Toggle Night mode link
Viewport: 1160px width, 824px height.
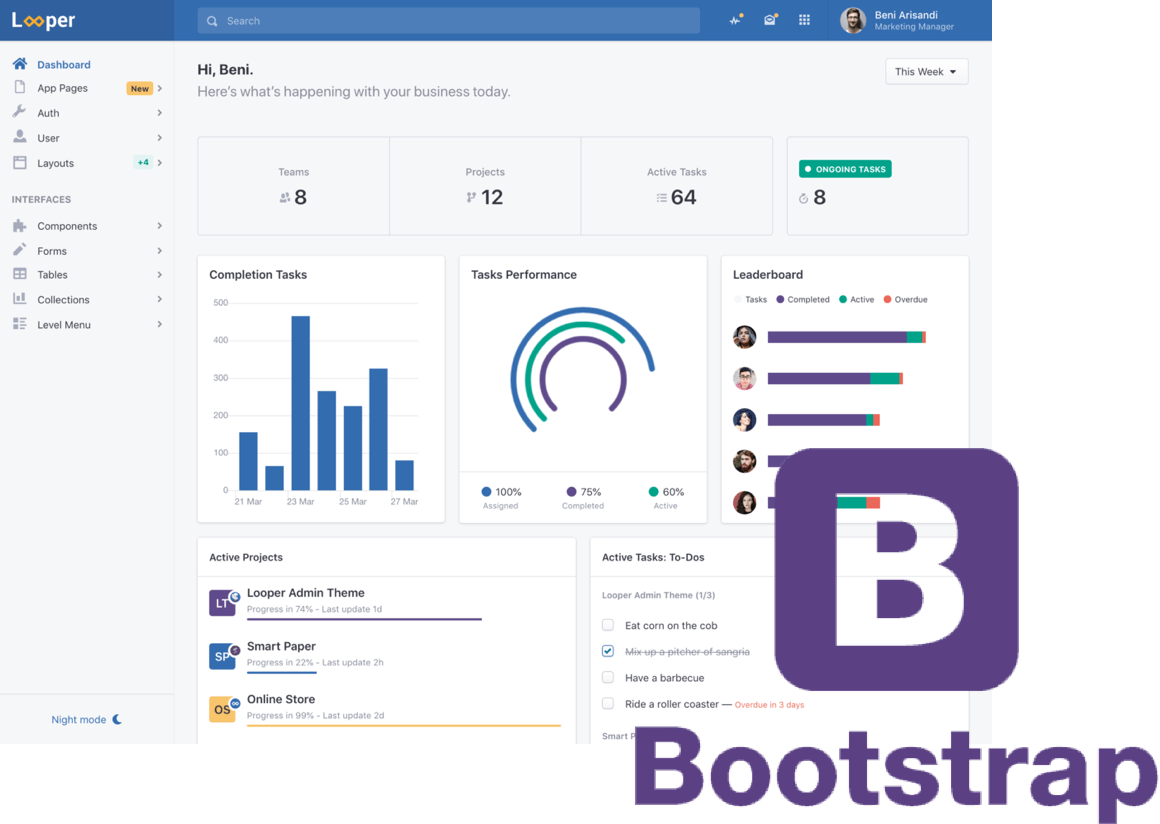[x=86, y=720]
